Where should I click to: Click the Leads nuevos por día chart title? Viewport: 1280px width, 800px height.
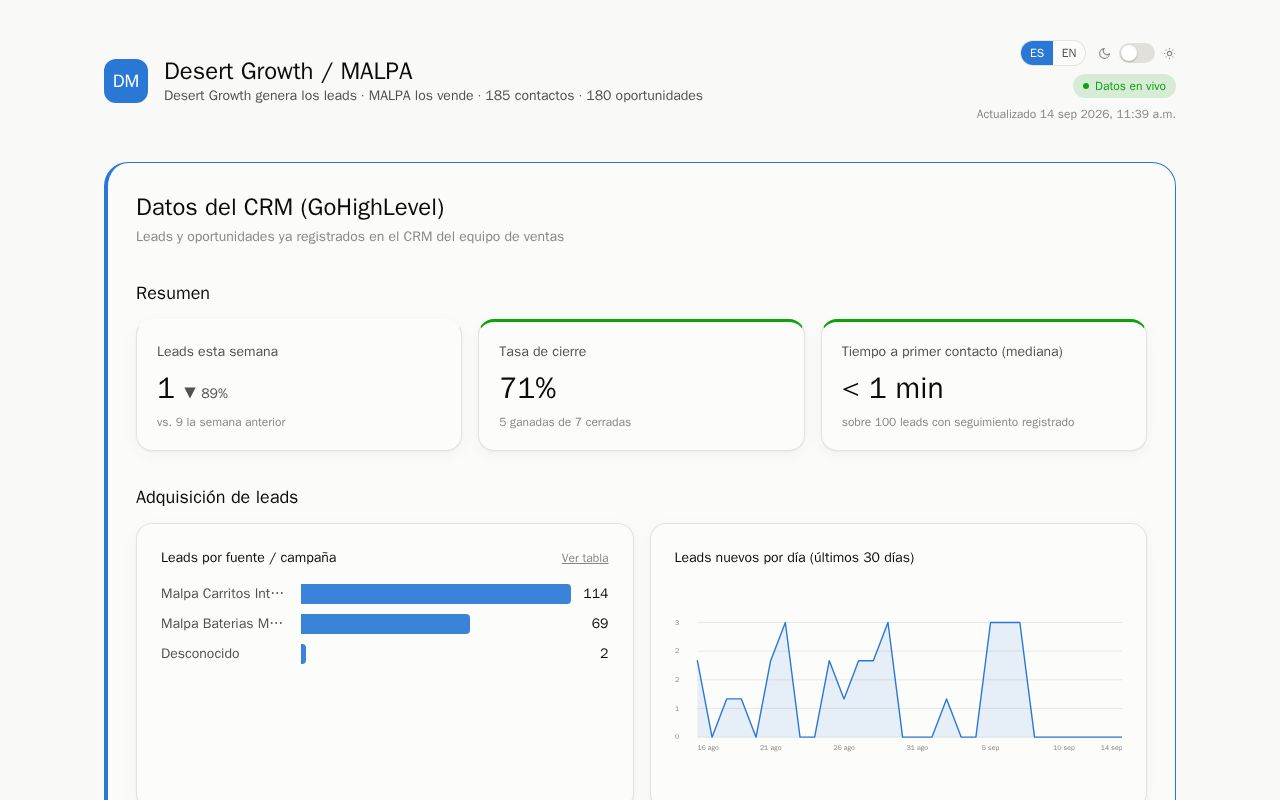(794, 558)
